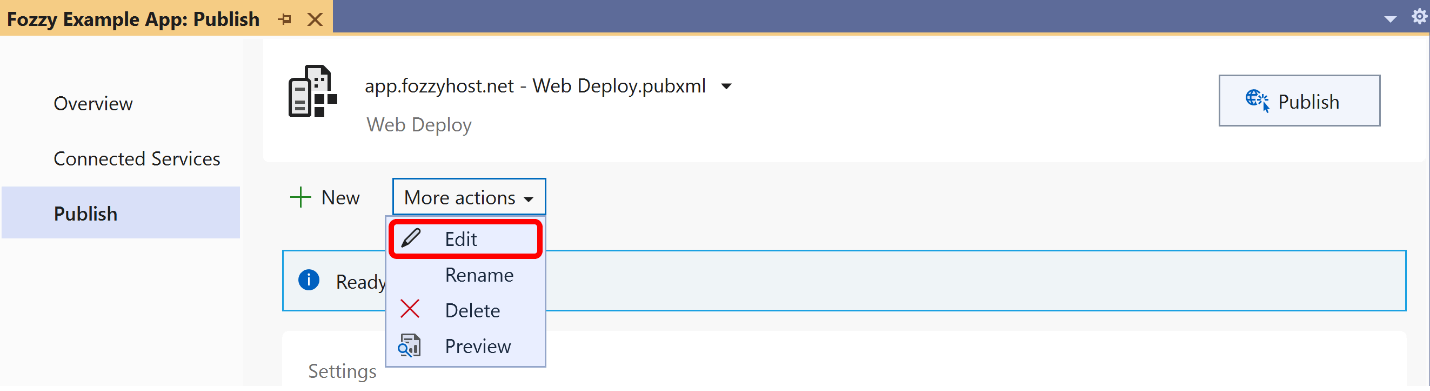Expand the publish profile dropdown arrow

tap(727, 86)
